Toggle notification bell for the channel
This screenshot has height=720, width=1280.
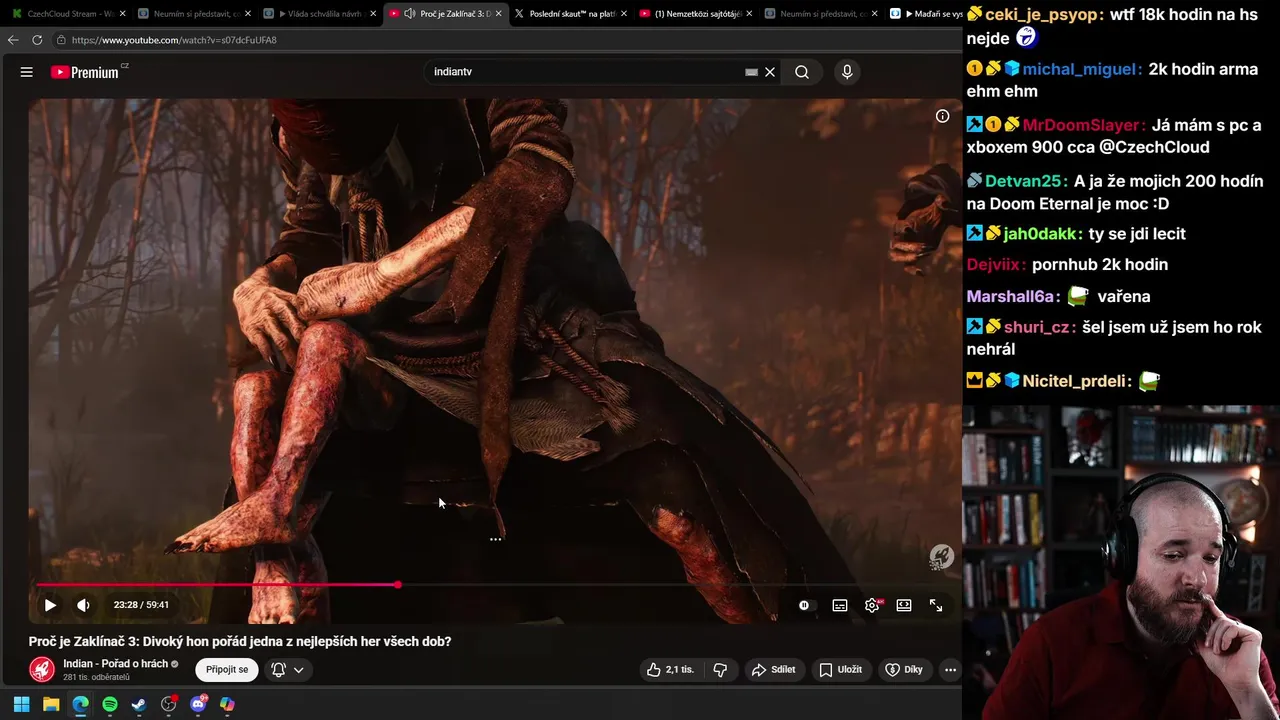tap(279, 670)
